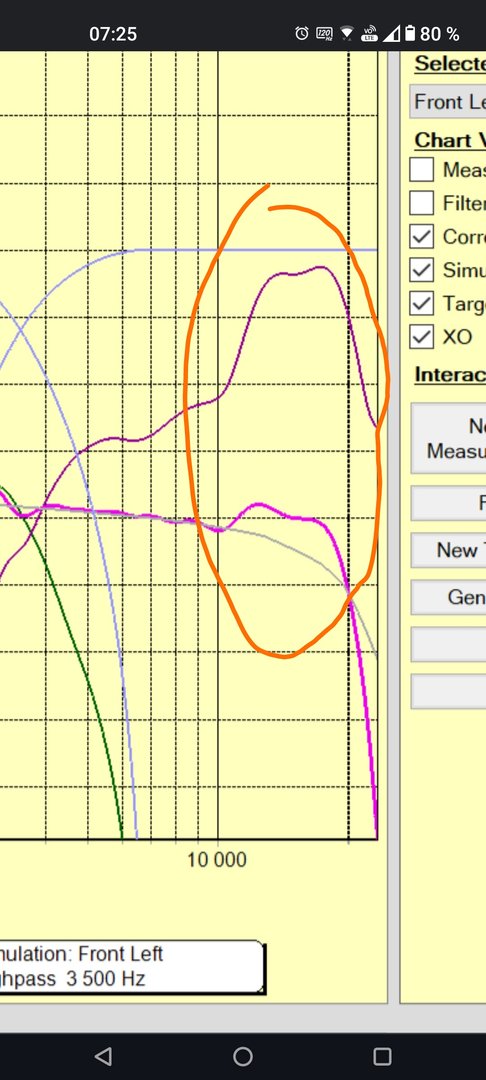Image resolution: width=486 pixels, height=1080 pixels.
Task: Toggle the Meas... chart view checkbox
Action: pos(421,169)
